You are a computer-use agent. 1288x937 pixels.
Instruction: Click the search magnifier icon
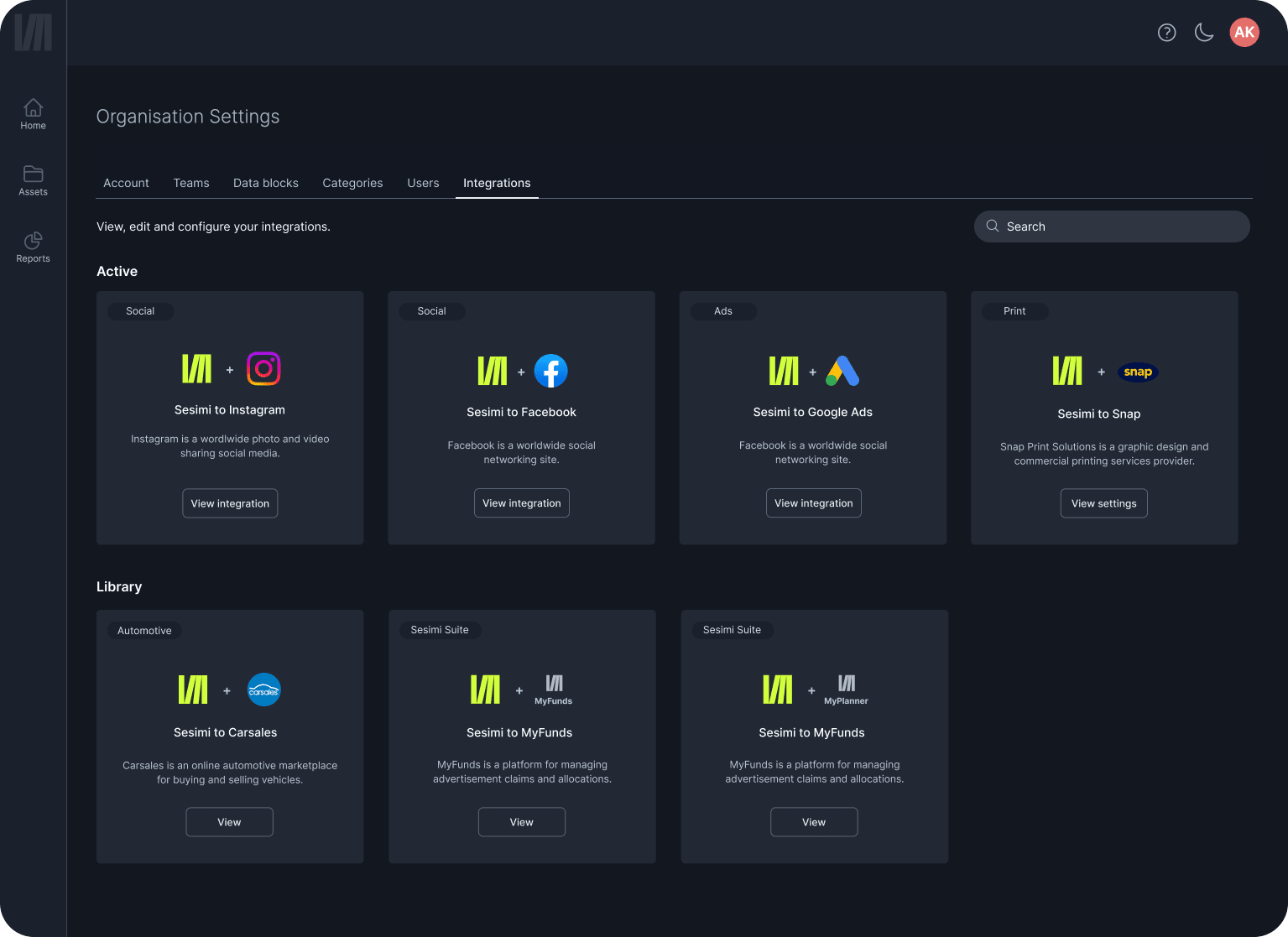coord(993,226)
